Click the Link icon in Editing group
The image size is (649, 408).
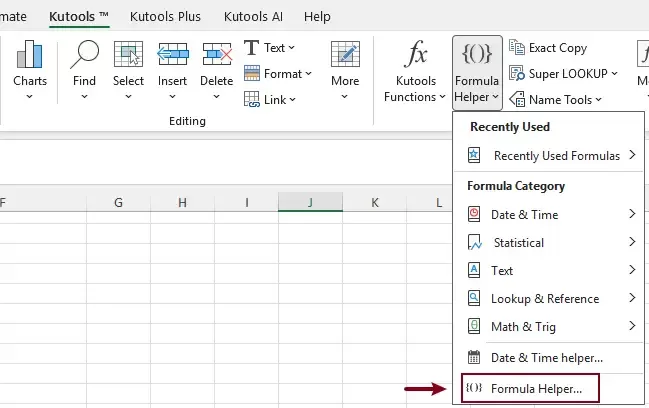252,99
